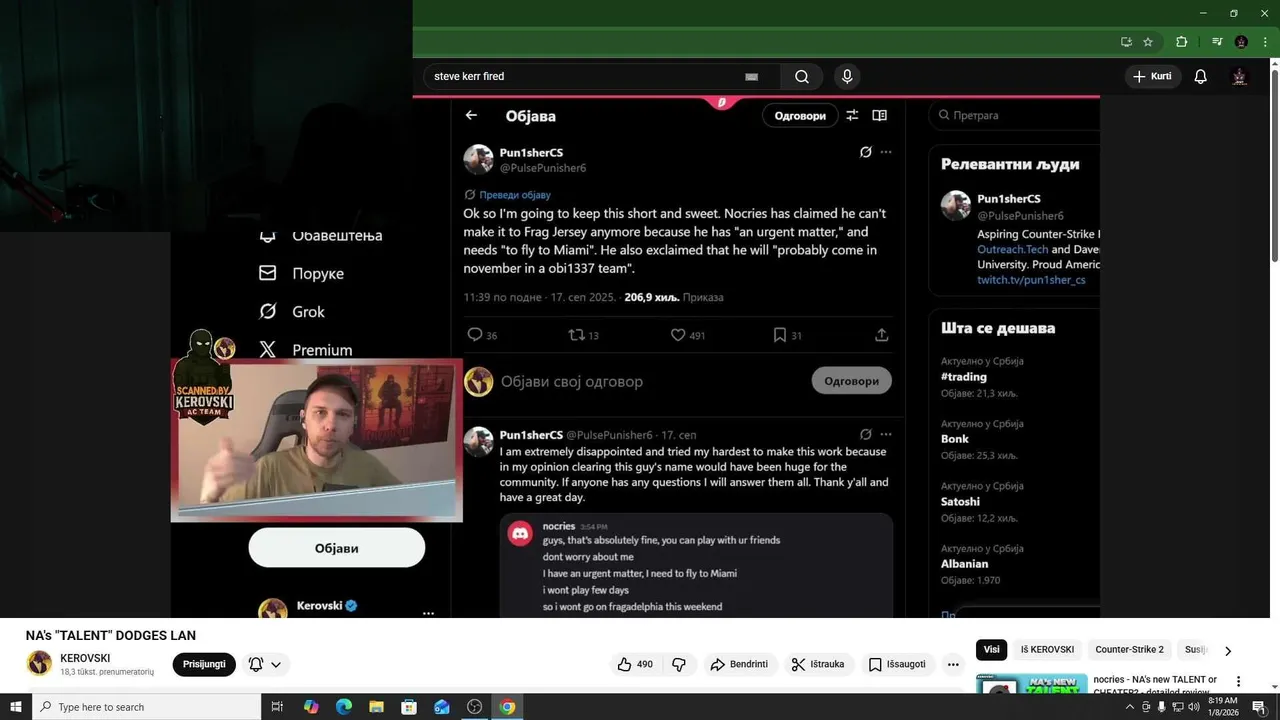
Task: Select the 'Iš KEROVSKI' filter chip
Action: click(1047, 650)
